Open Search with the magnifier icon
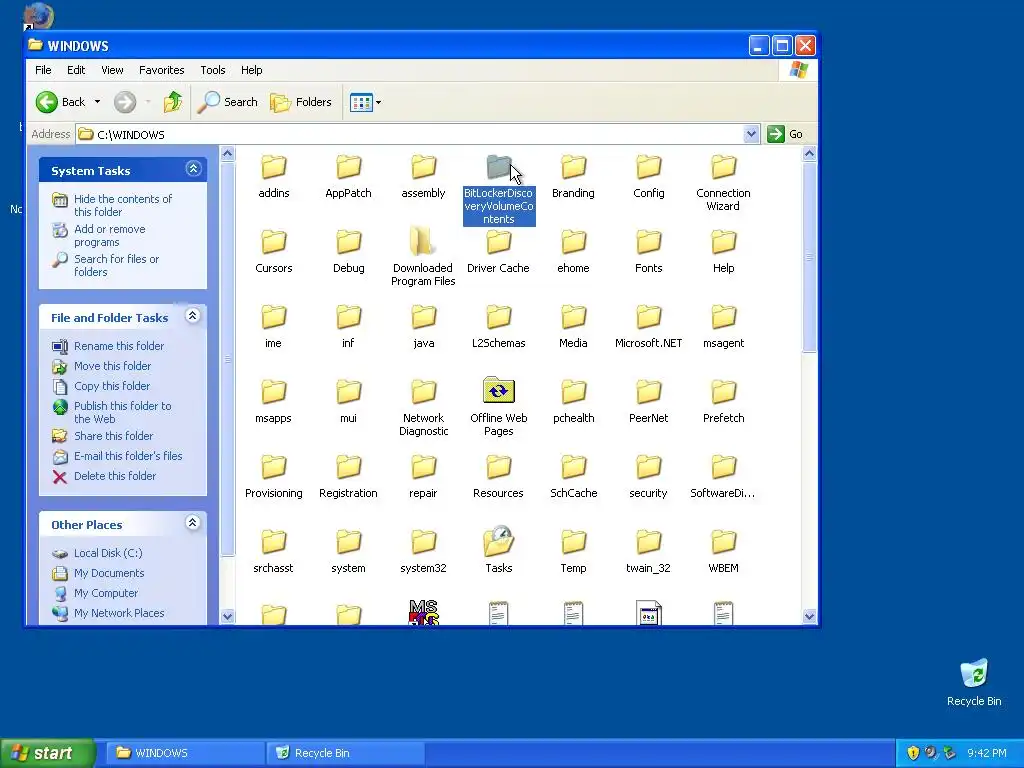The height and width of the screenshot is (768, 1024). click(x=228, y=102)
